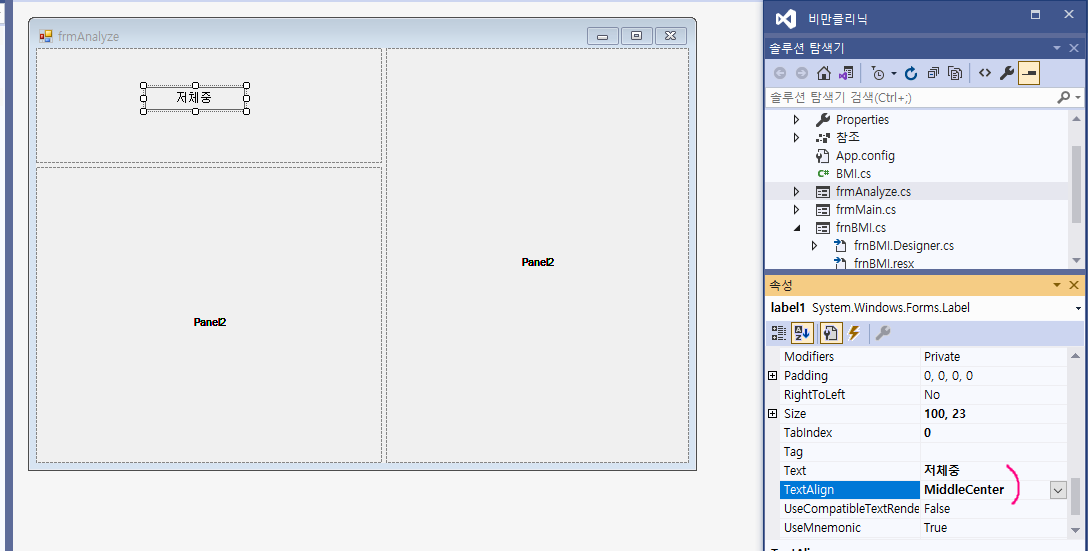The image size is (1088, 551).
Task: Click the frmAnalyze form title bar icon
Action: pyautogui.click(x=46, y=36)
